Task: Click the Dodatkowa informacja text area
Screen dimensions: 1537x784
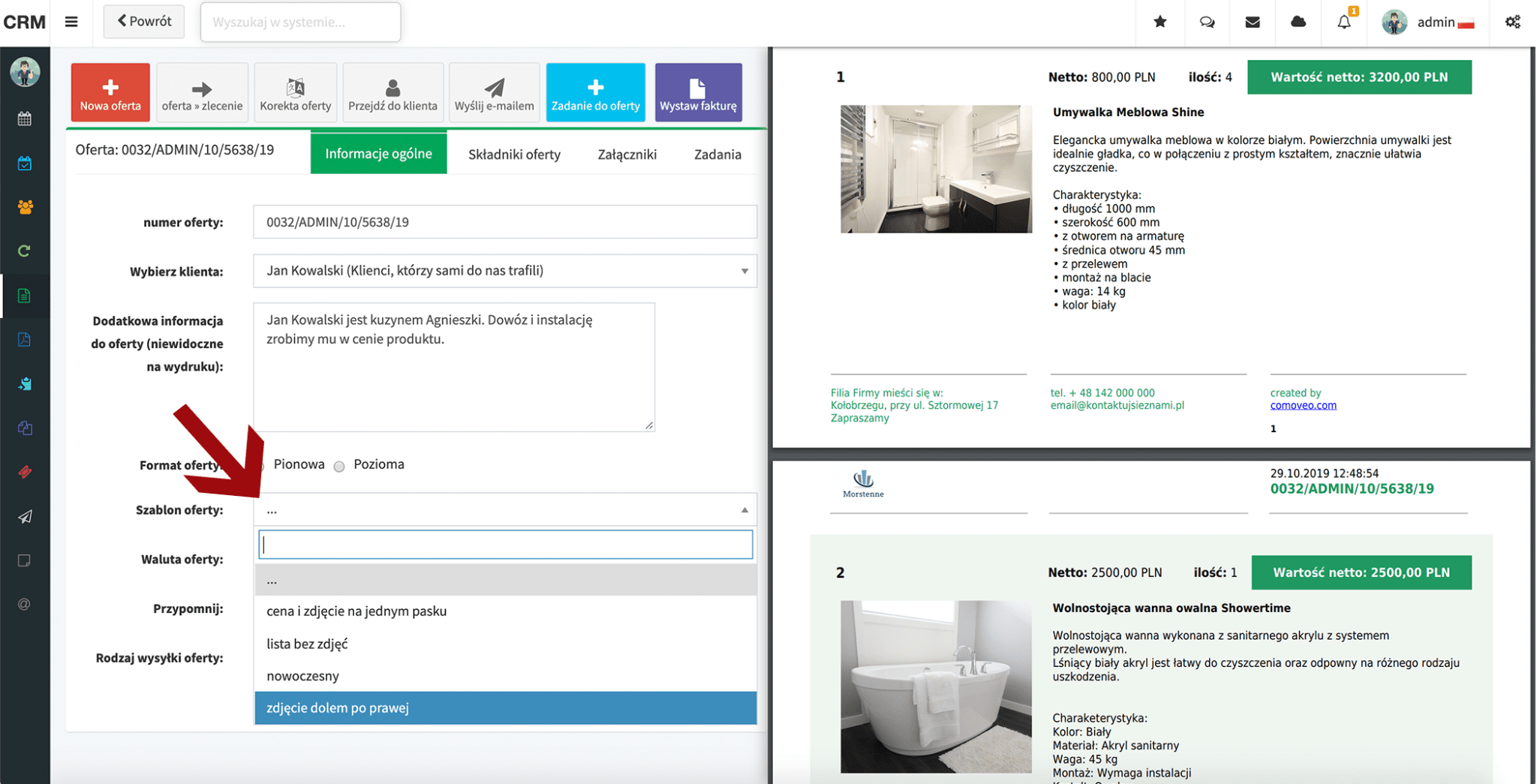Action: [x=454, y=367]
